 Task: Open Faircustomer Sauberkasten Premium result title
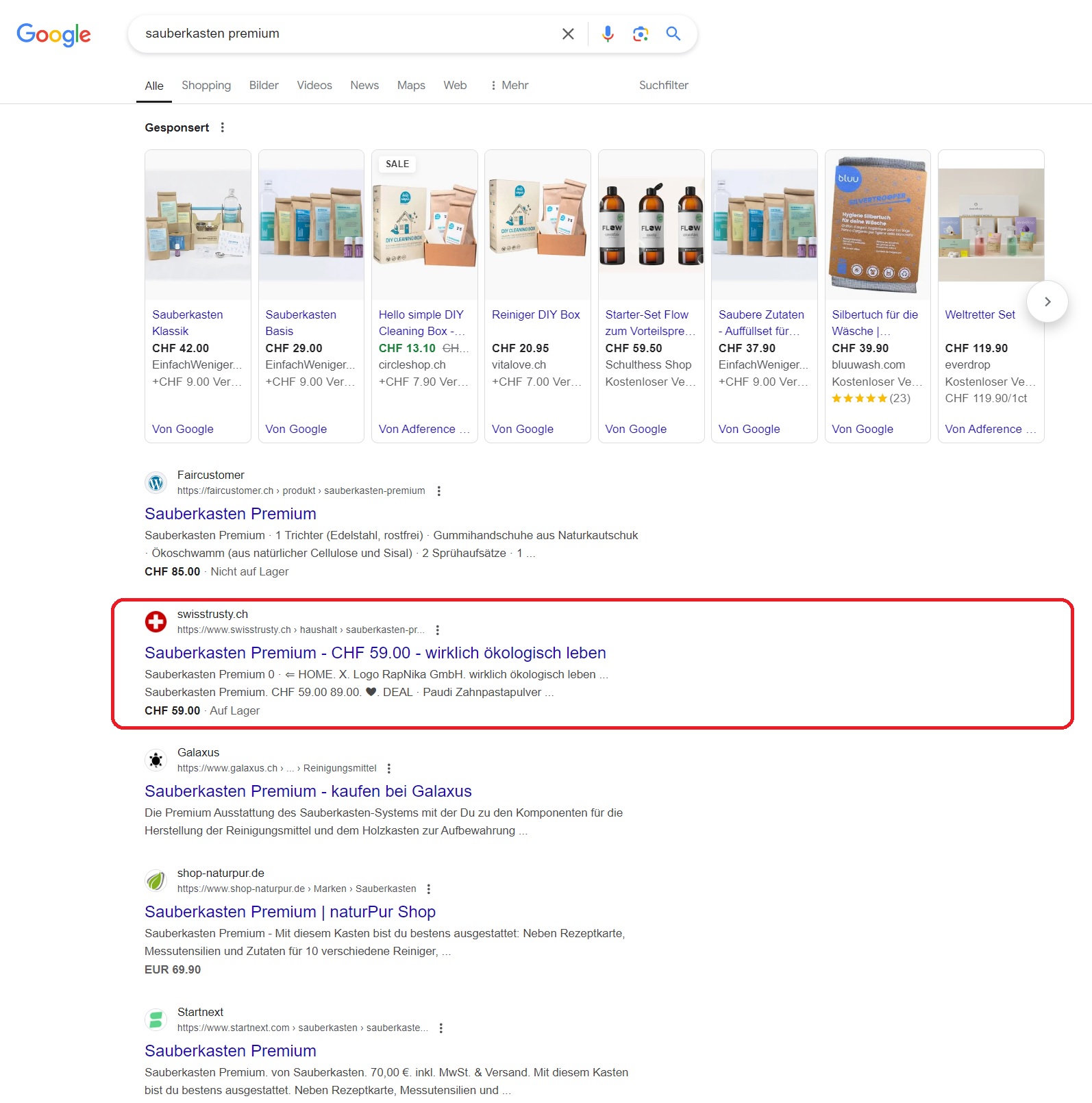[230, 514]
